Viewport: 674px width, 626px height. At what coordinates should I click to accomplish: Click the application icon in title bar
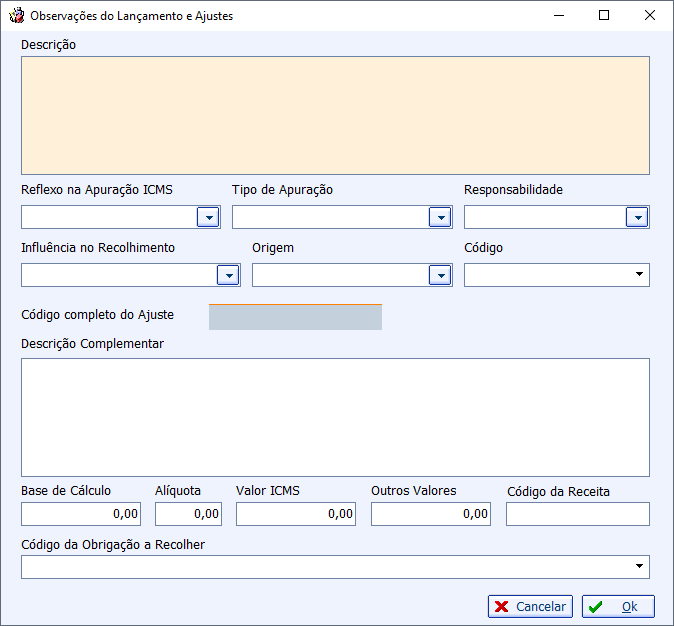17,15
